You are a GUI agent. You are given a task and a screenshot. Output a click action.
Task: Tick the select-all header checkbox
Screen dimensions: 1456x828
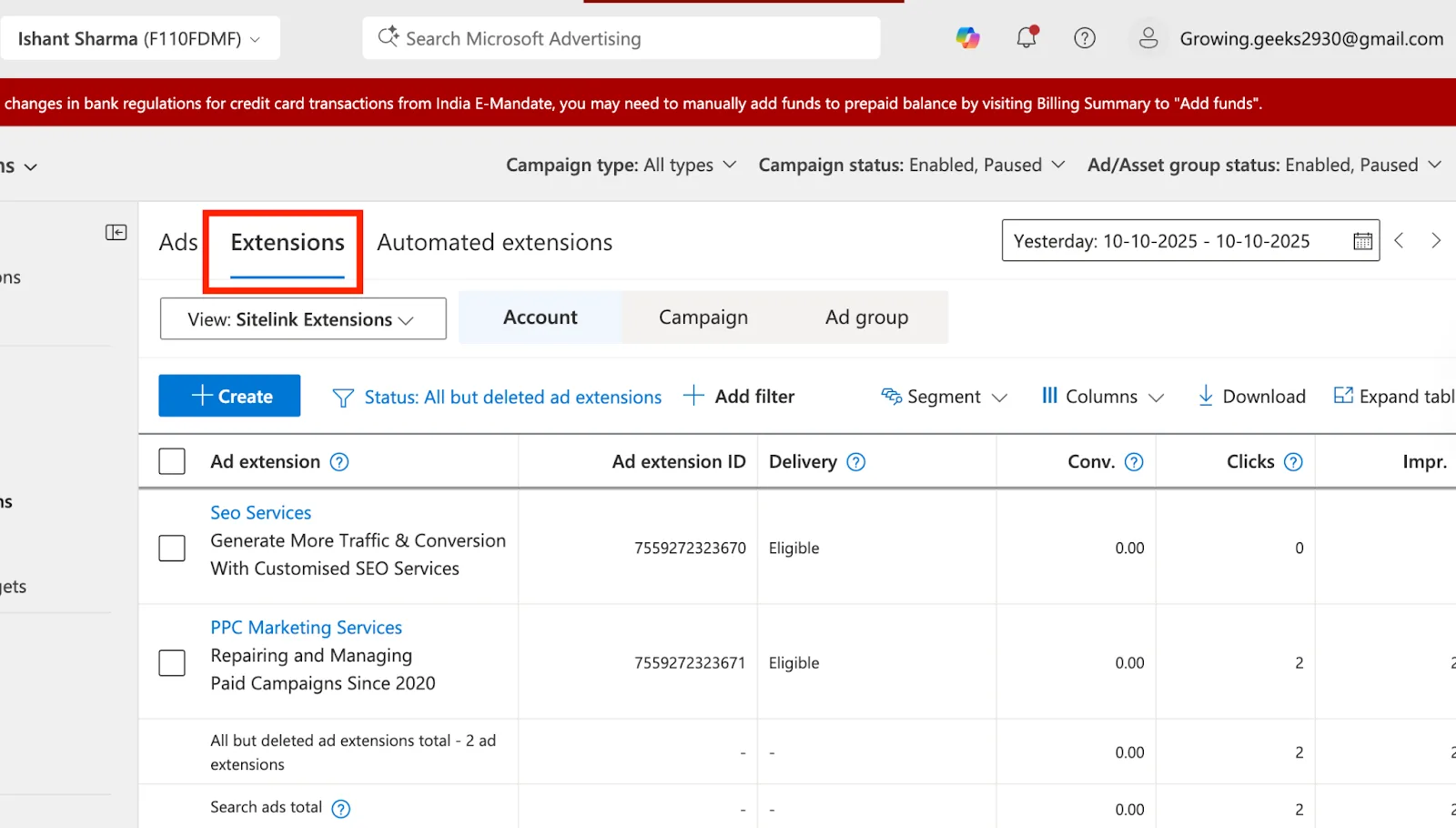(172, 461)
